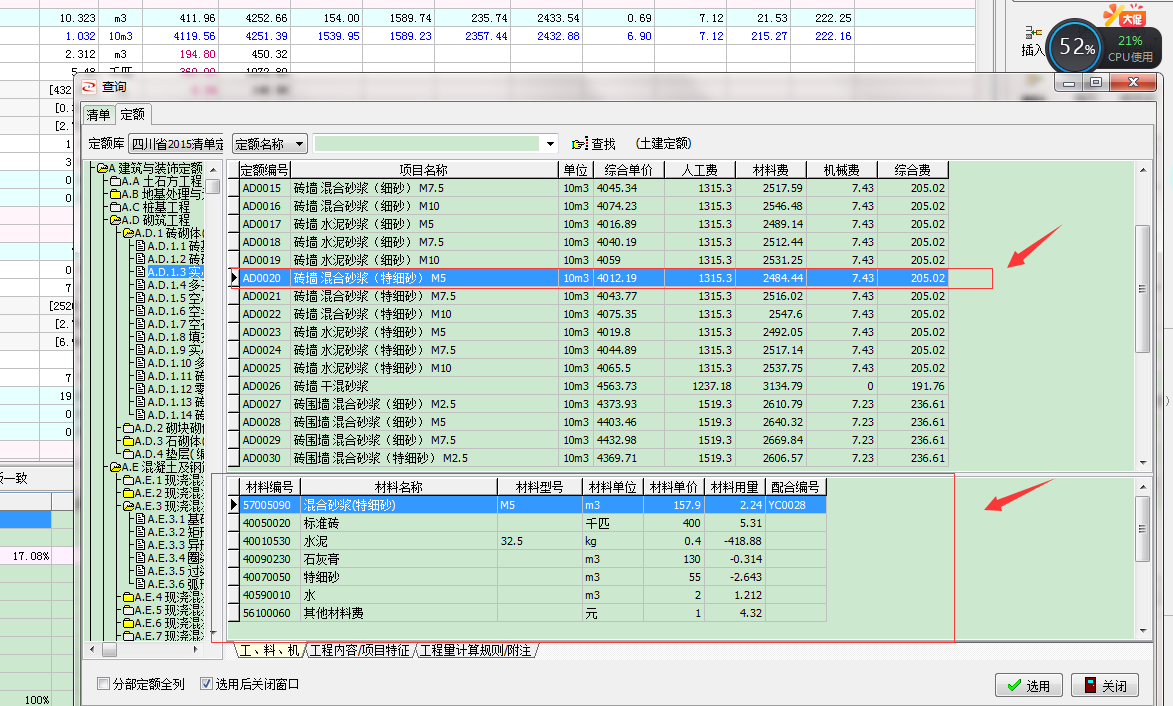Select tree node A.E.2 现浇混凝土
Screen dimensions: 1173x706
click(x=168, y=493)
